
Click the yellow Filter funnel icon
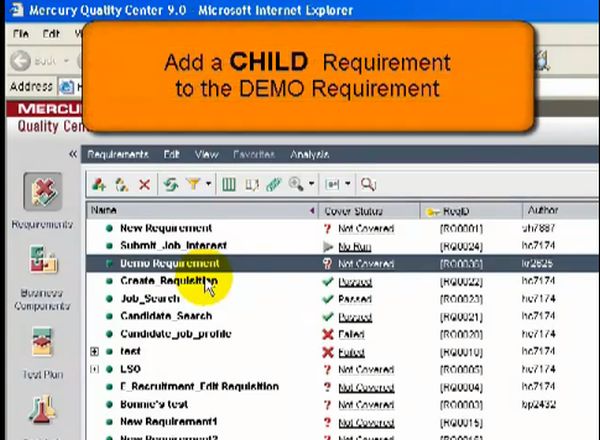point(193,184)
